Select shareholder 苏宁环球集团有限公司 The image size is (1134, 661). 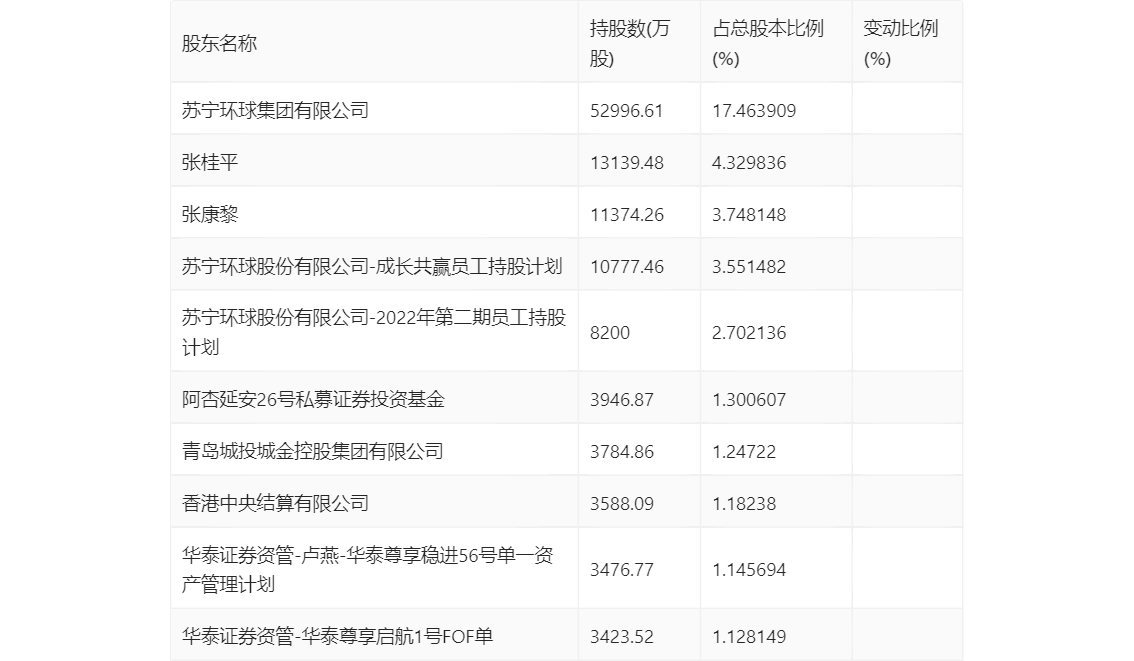coord(275,110)
